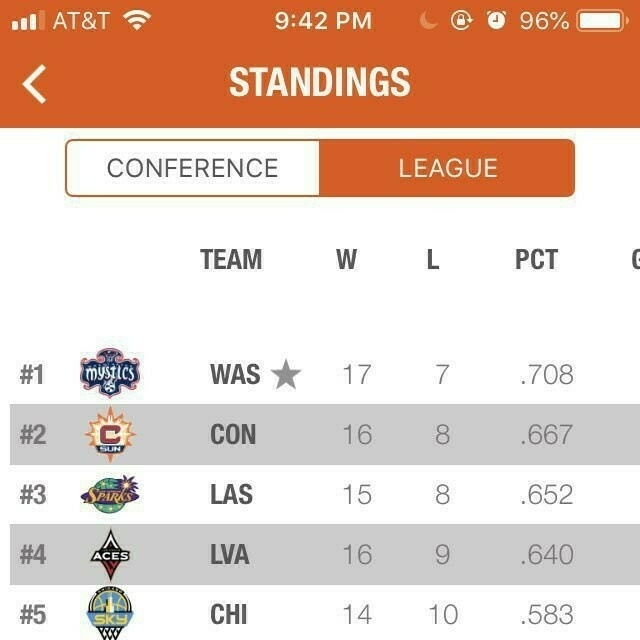Select the Los Angeles Sparks logo
This screenshot has width=640, height=640.
pyautogui.click(x=109, y=494)
